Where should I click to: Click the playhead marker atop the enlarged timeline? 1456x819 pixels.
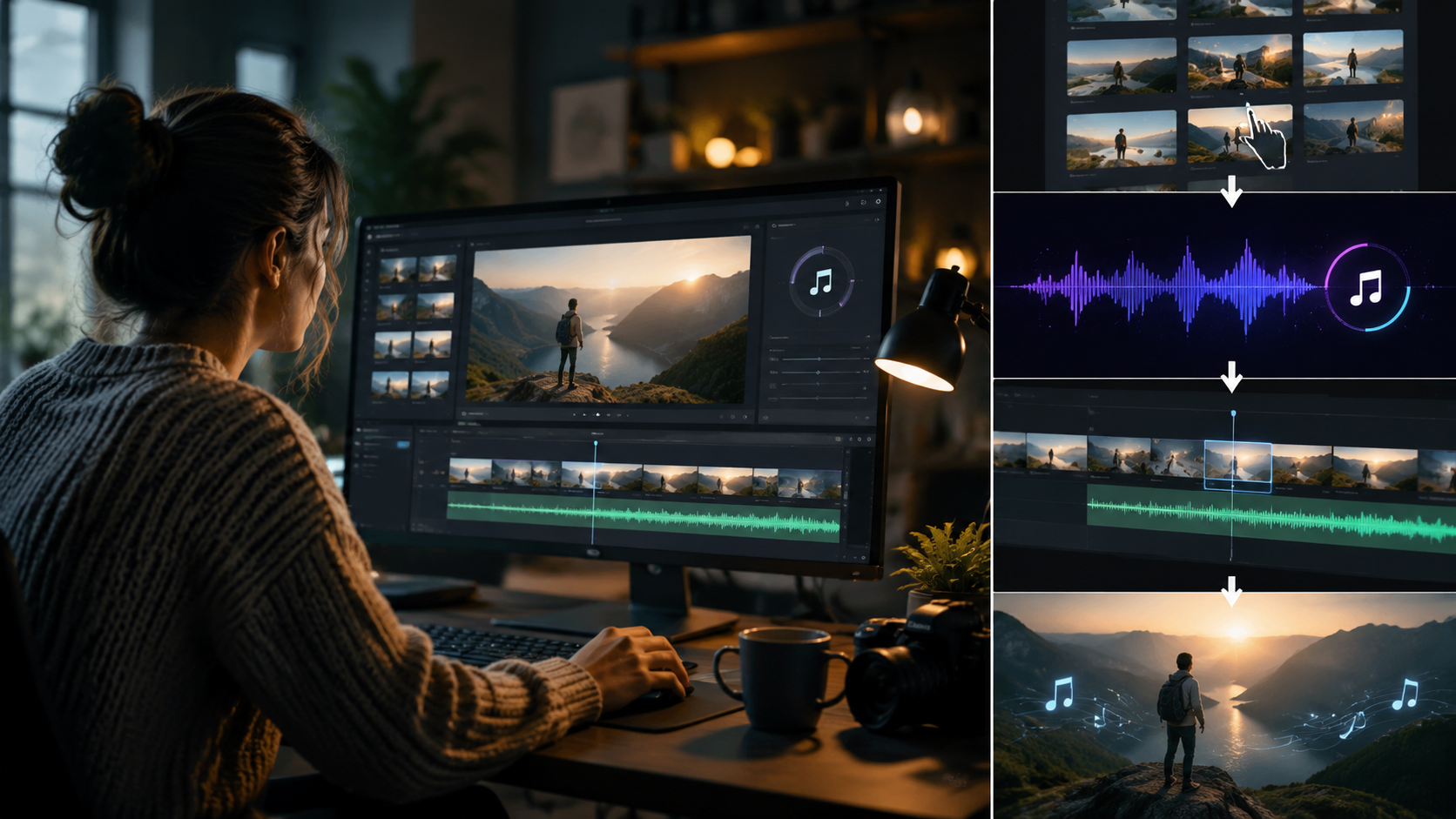[x=1233, y=413]
